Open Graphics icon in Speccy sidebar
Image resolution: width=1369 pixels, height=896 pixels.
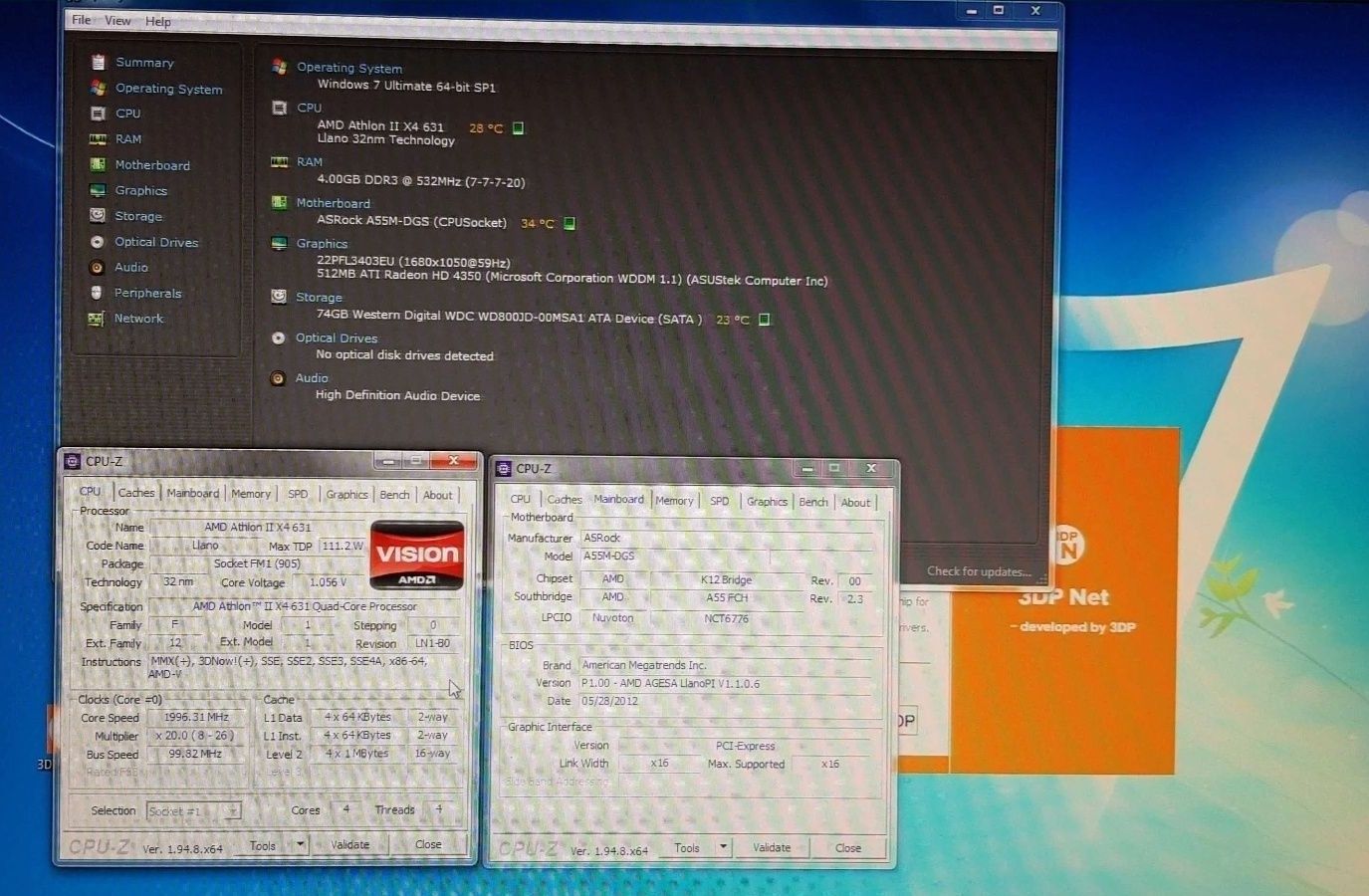tap(98, 190)
